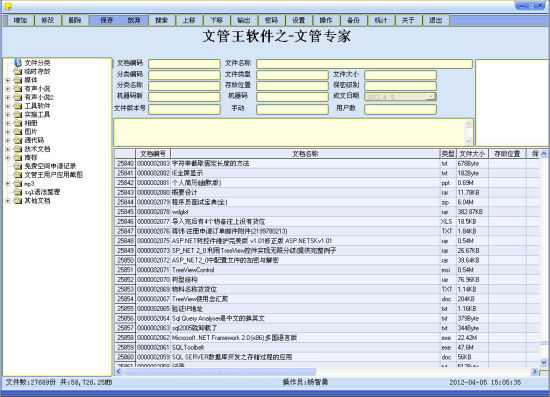Select the 实施工具 folder icon
The image size is (550, 397).
point(18,114)
